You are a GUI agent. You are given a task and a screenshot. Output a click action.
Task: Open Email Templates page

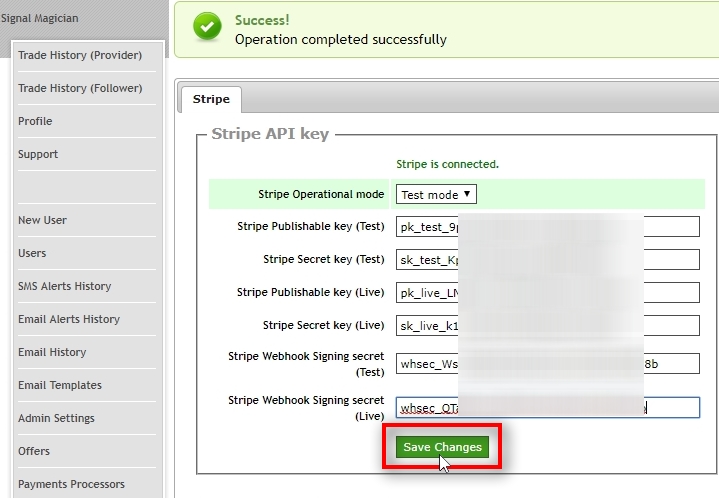coord(60,385)
